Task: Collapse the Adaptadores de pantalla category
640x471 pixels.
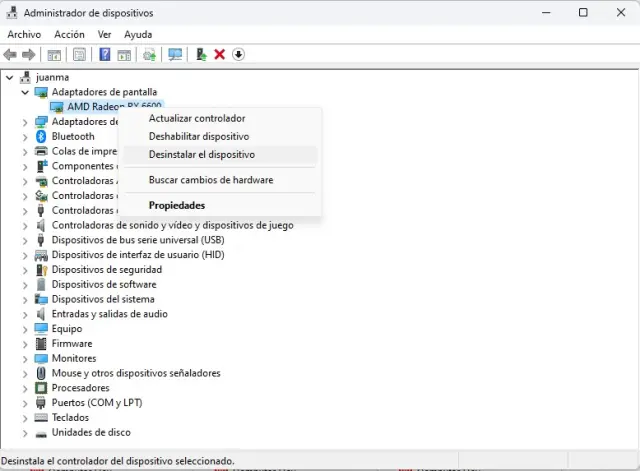Action: (26, 92)
